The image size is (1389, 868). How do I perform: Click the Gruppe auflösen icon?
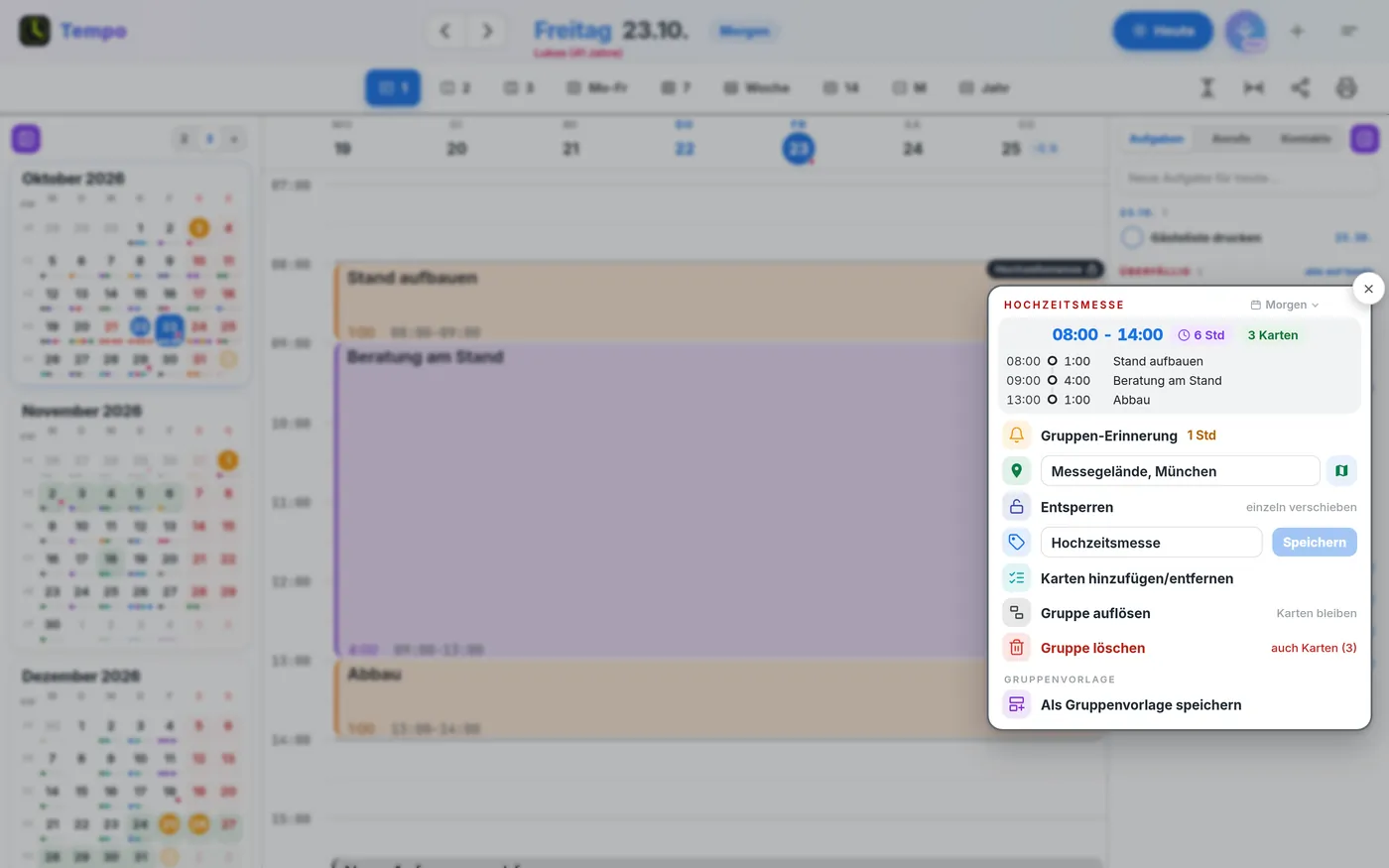(x=1016, y=613)
